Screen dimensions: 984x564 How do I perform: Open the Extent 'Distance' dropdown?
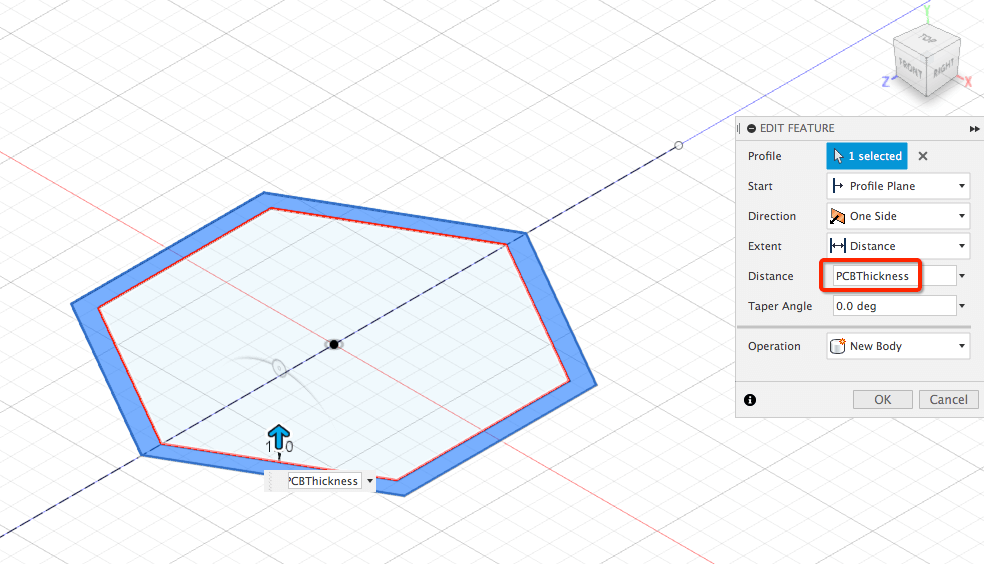point(898,246)
